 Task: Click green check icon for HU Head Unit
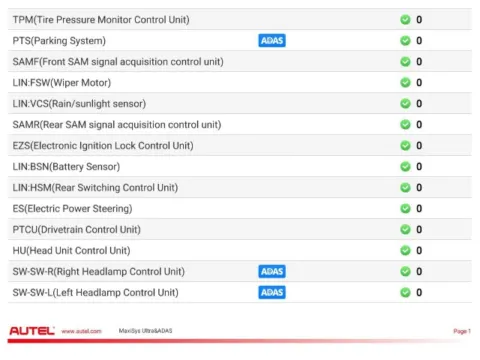click(x=405, y=251)
